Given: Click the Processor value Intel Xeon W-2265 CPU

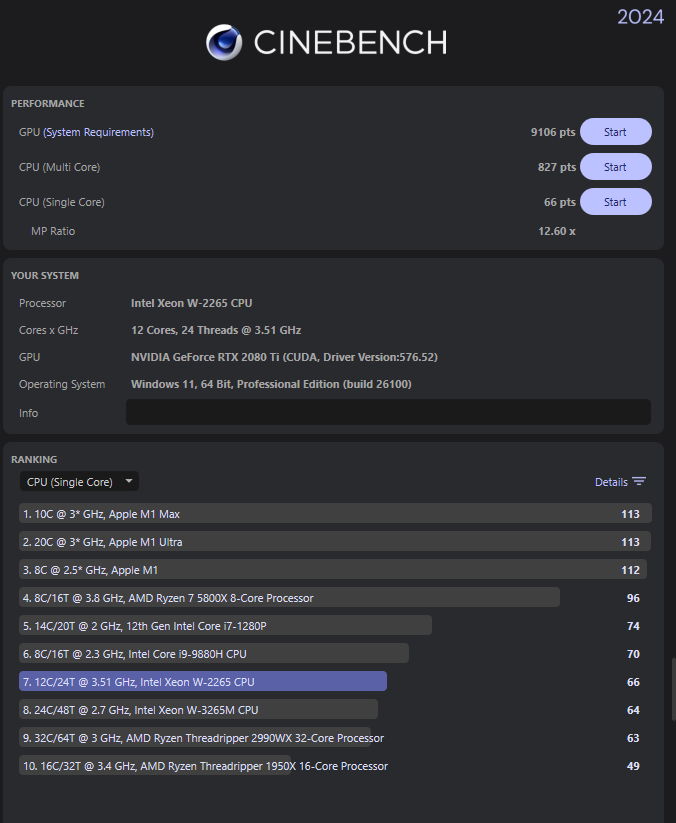Looking at the screenshot, I should 192,303.
